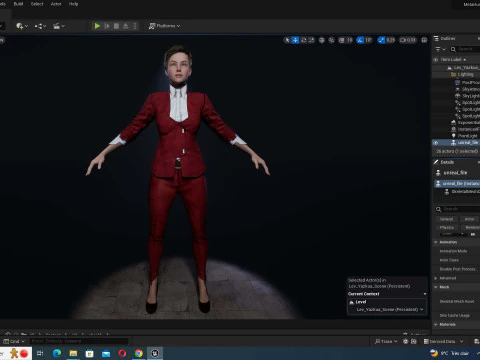480x360 pixels.
Task: Open the play options three-dot menu
Action: [x=135, y=26]
